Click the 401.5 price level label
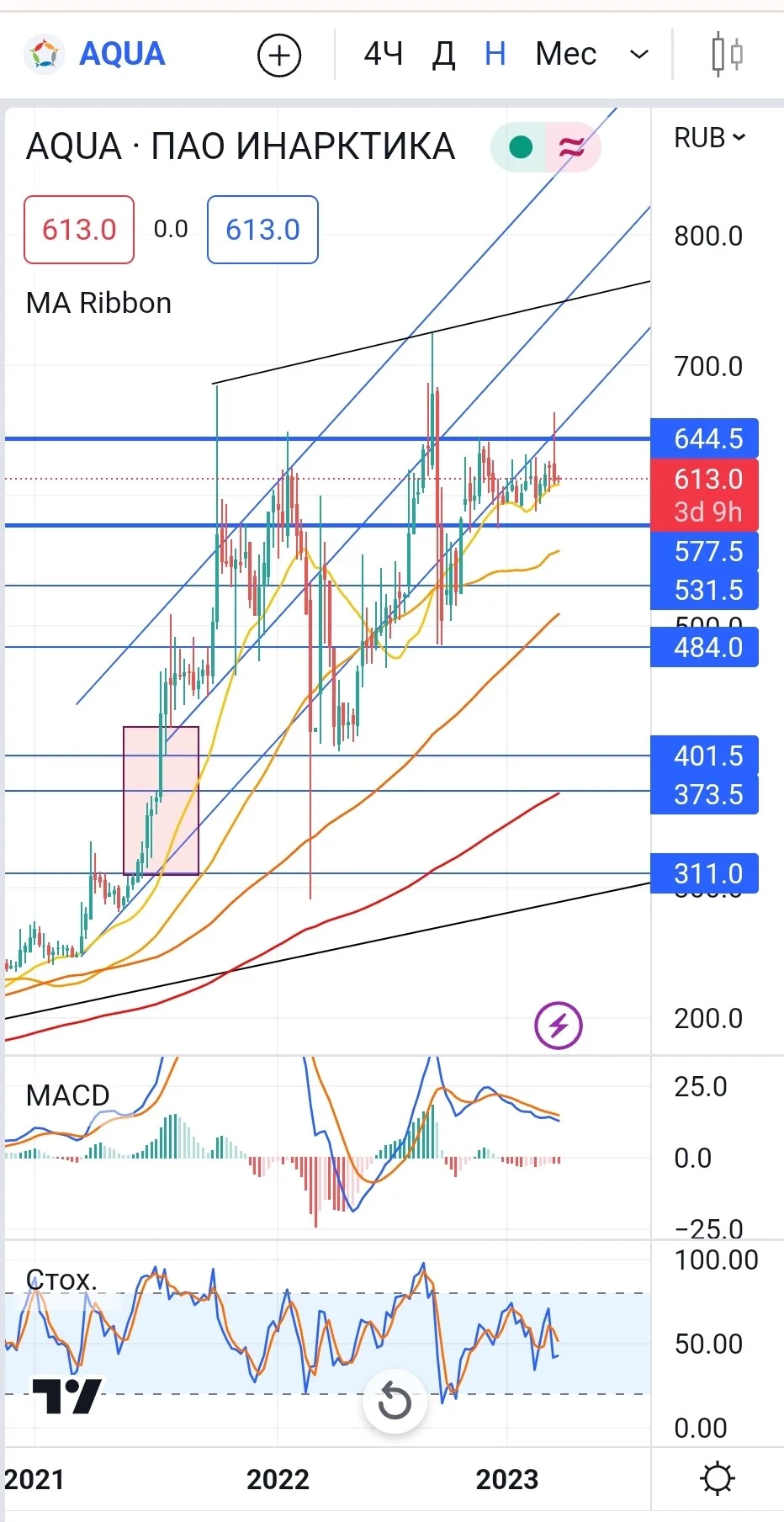 tap(705, 756)
